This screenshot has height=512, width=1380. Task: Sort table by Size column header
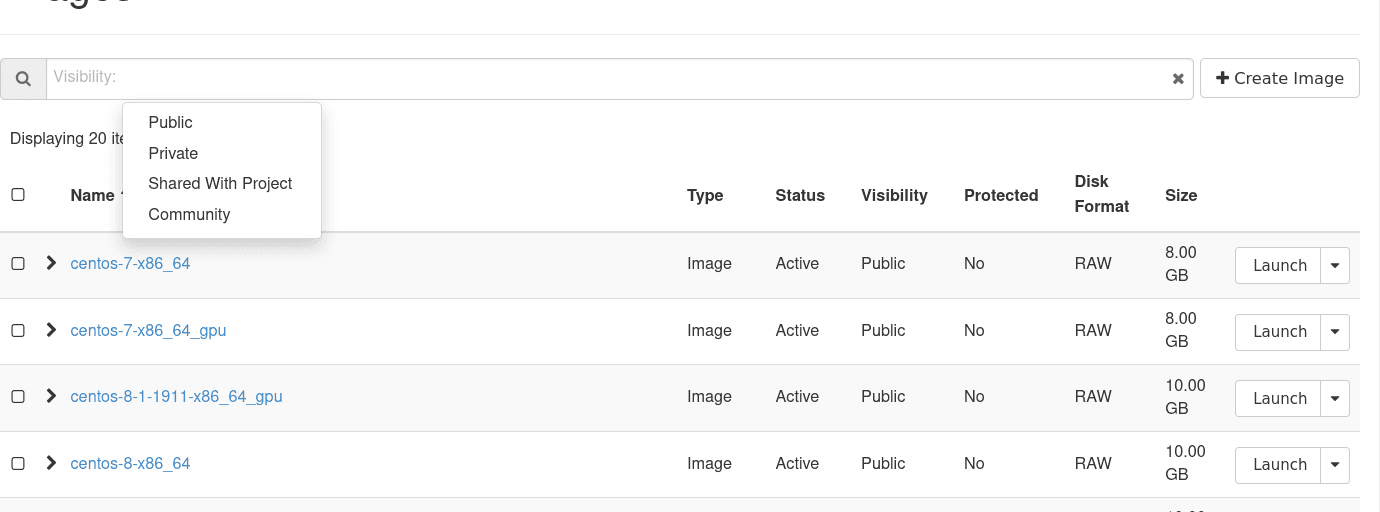pos(1180,195)
